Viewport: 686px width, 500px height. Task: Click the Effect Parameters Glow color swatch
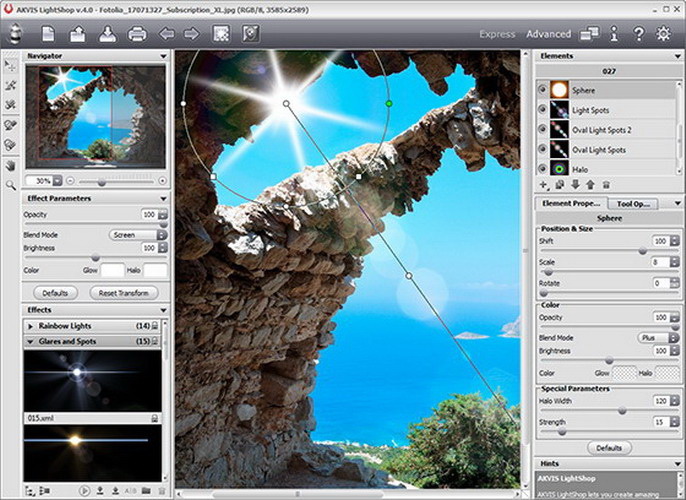coord(112,270)
